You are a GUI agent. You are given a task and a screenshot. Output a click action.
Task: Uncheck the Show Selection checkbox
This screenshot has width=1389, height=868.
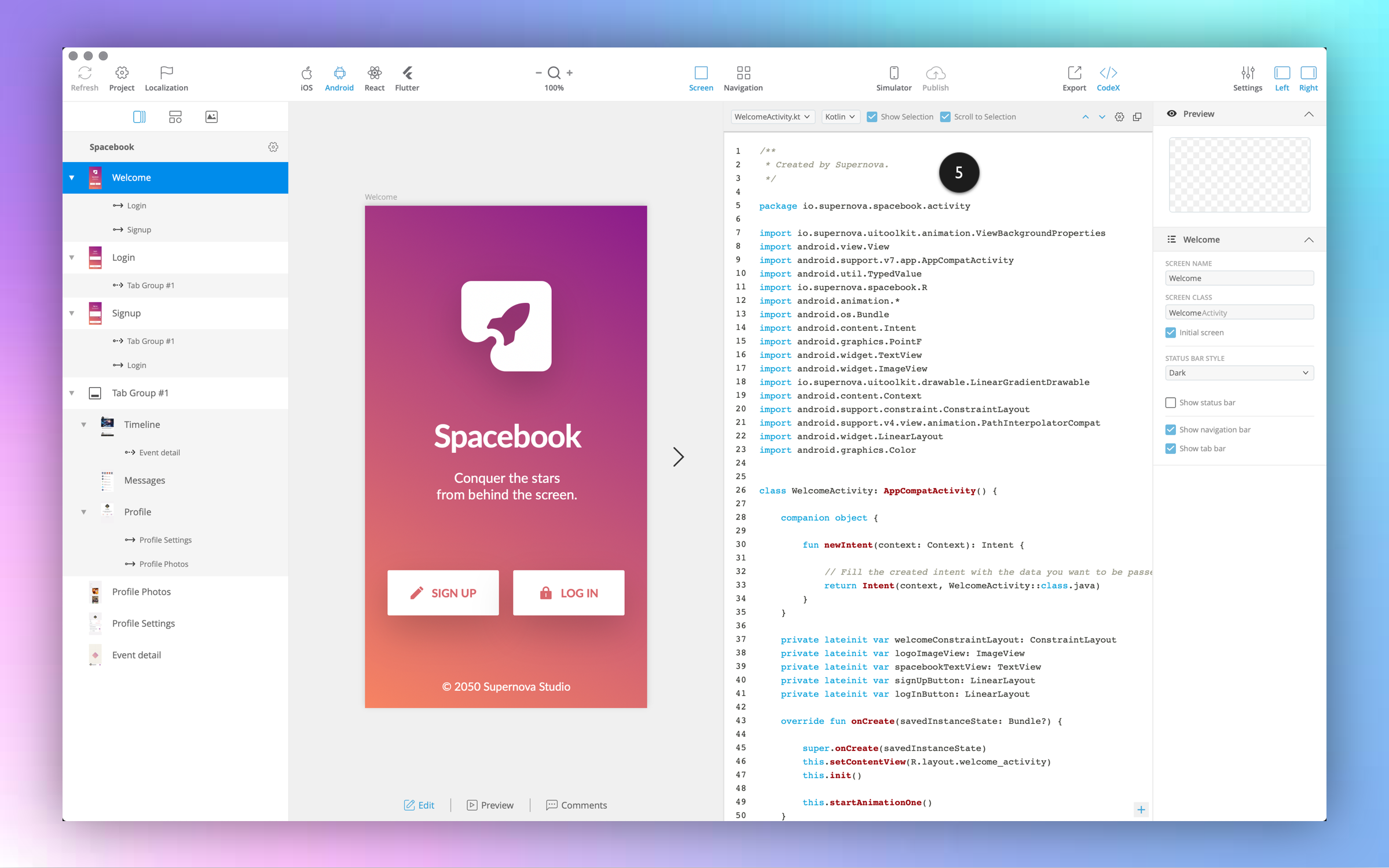point(872,117)
